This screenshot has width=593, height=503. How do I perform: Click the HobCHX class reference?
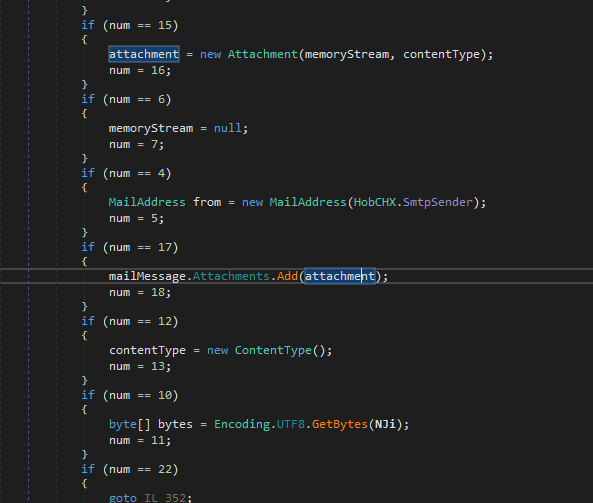pyautogui.click(x=375, y=202)
